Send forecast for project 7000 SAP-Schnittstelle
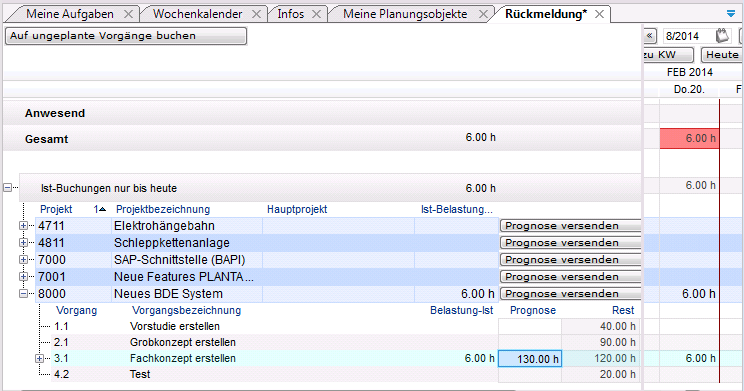 point(570,260)
